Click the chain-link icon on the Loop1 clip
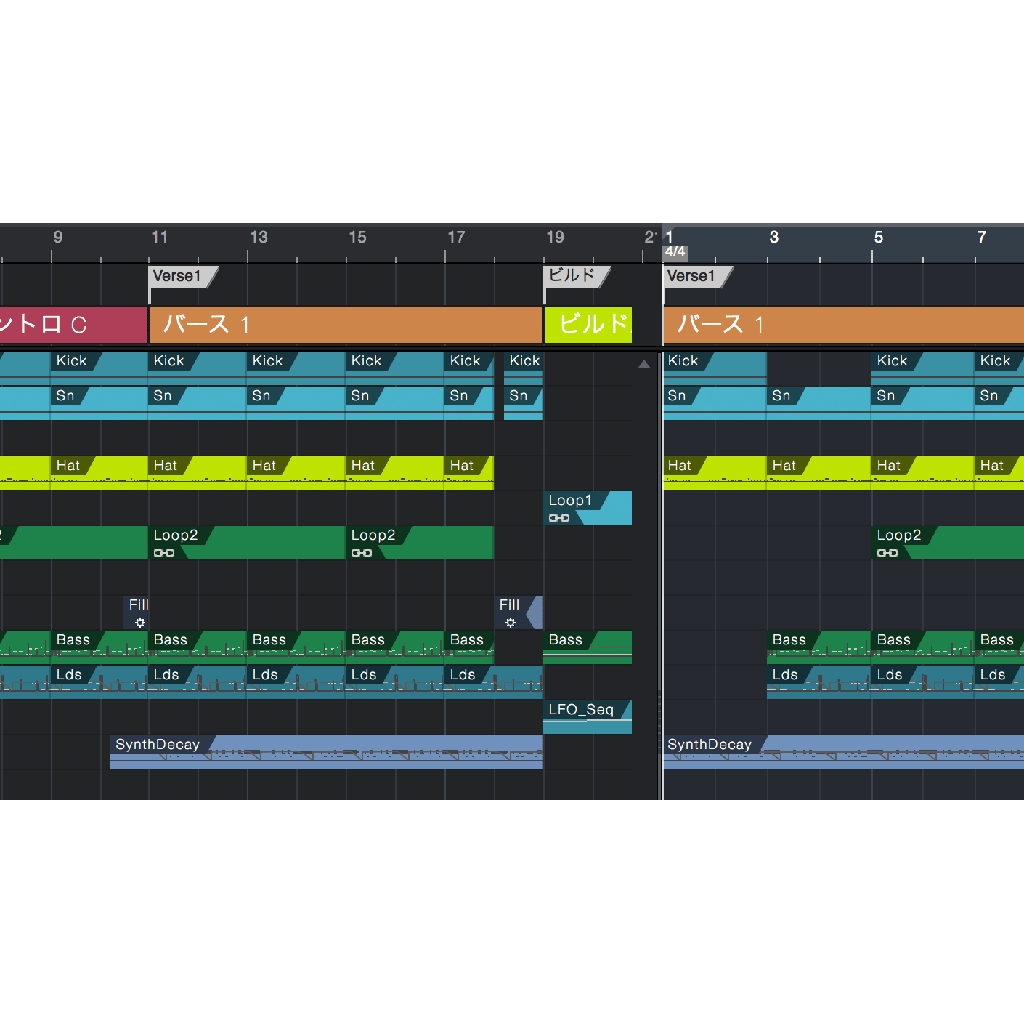 559,519
